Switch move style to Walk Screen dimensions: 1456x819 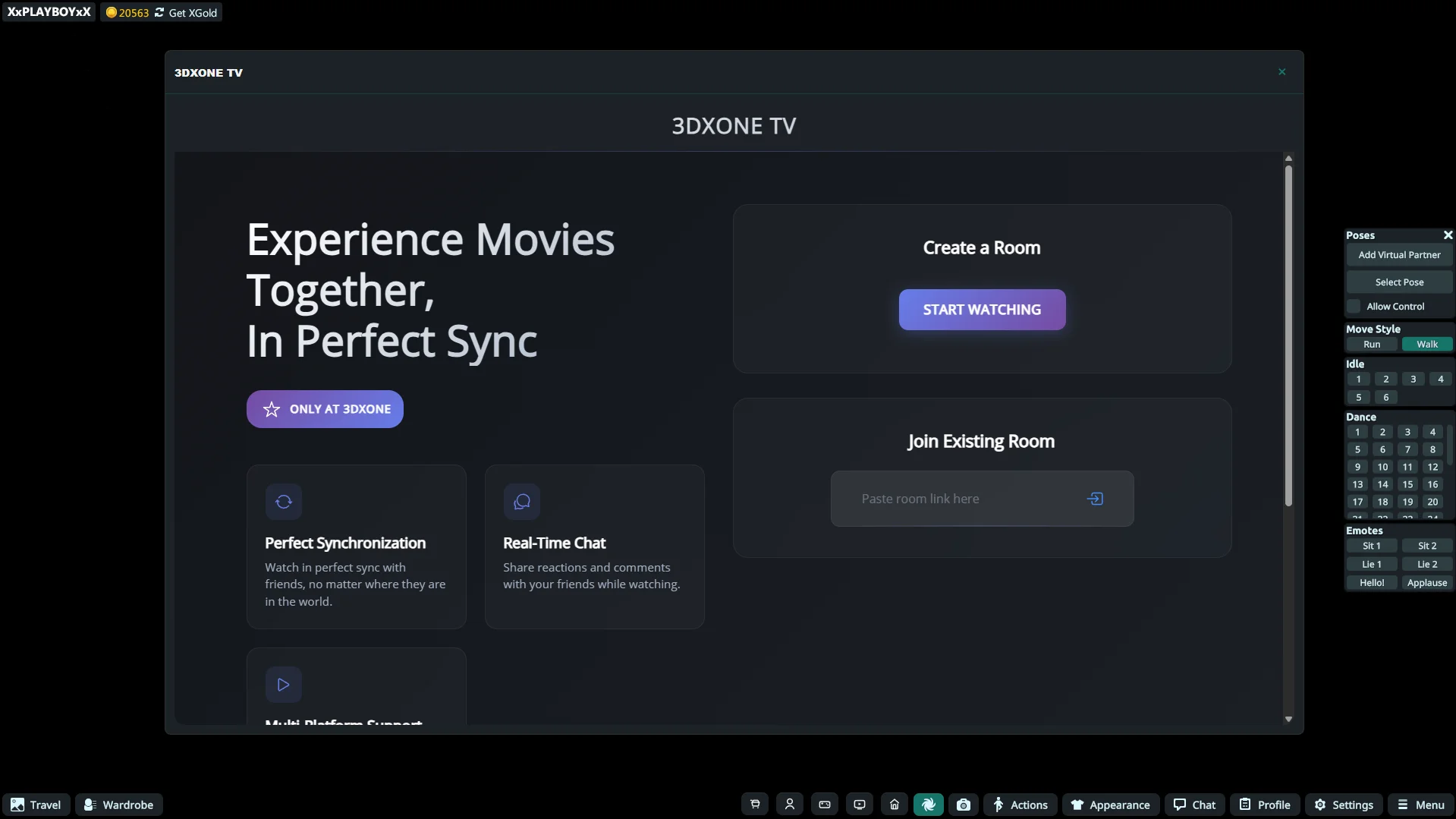coord(1427,345)
